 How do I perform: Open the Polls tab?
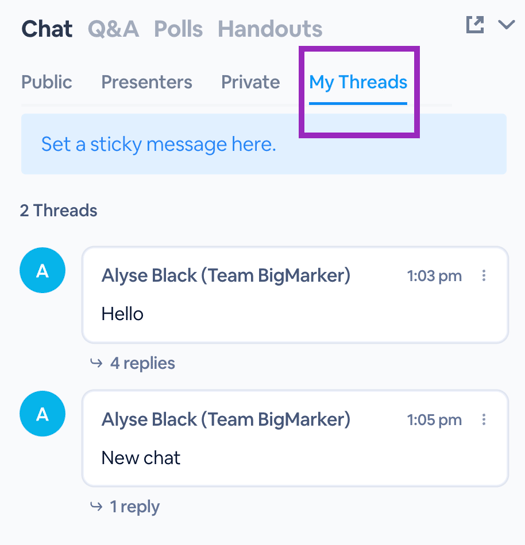pyautogui.click(x=178, y=29)
